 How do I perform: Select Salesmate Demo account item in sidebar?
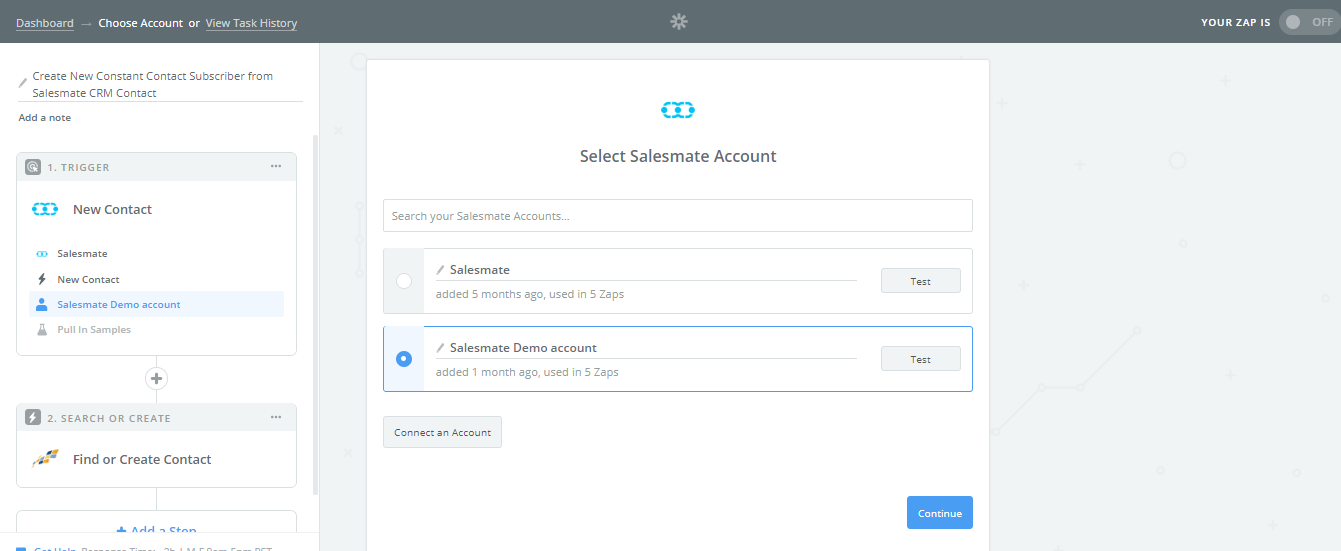pyautogui.click(x=156, y=304)
